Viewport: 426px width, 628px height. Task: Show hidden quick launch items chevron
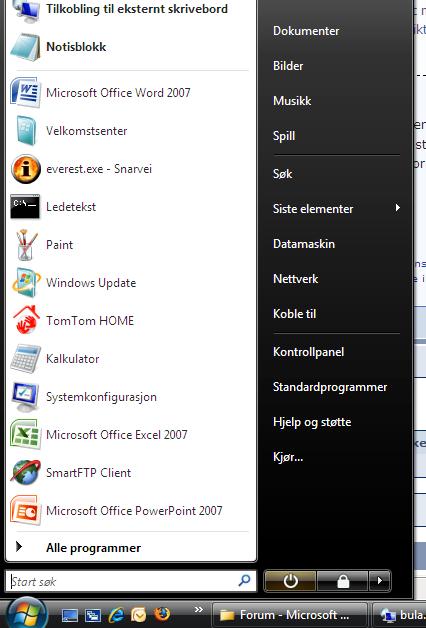tap(199, 610)
